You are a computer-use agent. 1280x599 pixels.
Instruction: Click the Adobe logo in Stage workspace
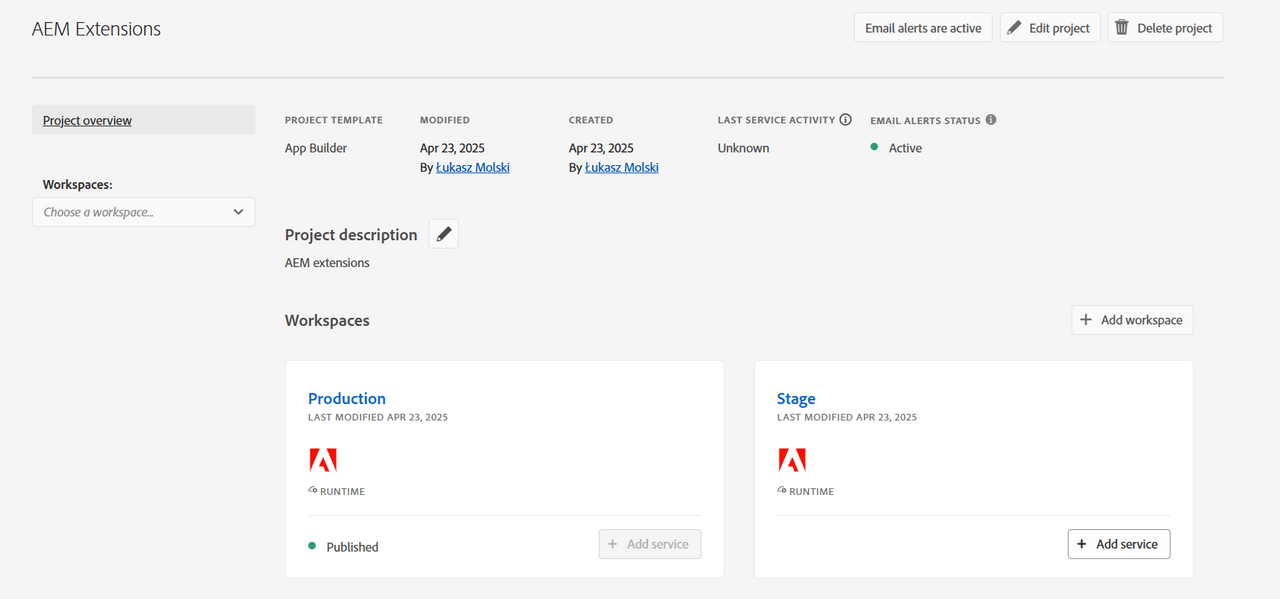point(791,460)
